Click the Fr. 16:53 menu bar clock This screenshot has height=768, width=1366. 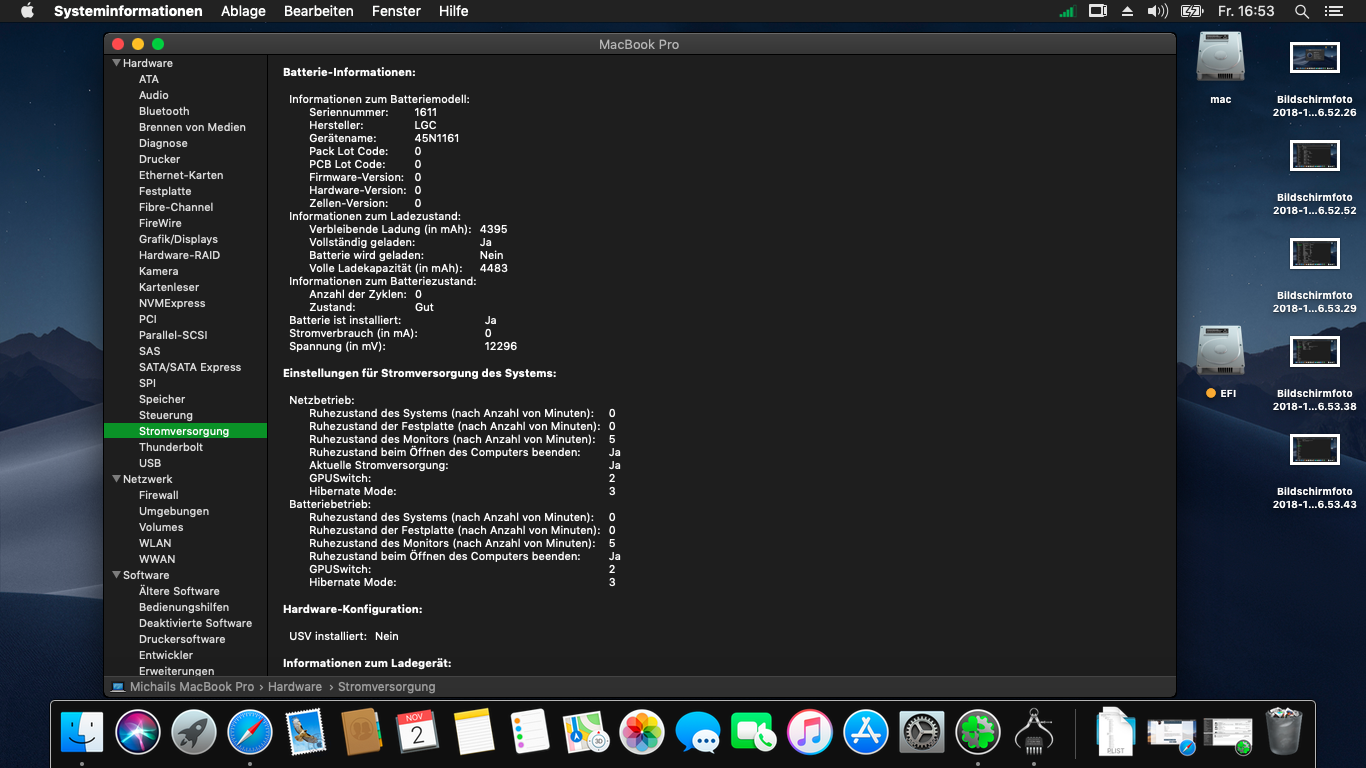pyautogui.click(x=1246, y=11)
